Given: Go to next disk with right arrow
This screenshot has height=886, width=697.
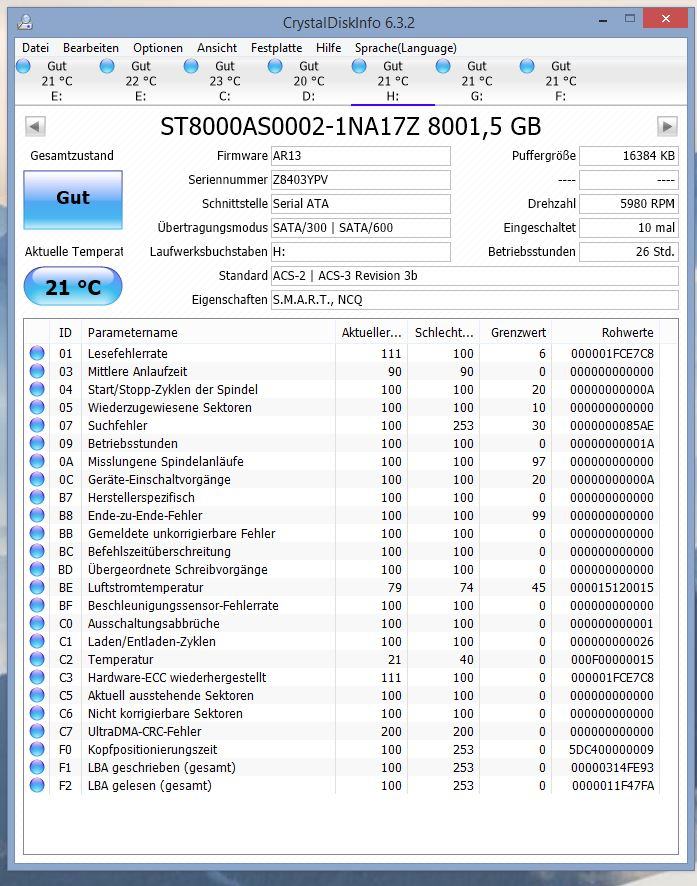Looking at the screenshot, I should pyautogui.click(x=667, y=126).
